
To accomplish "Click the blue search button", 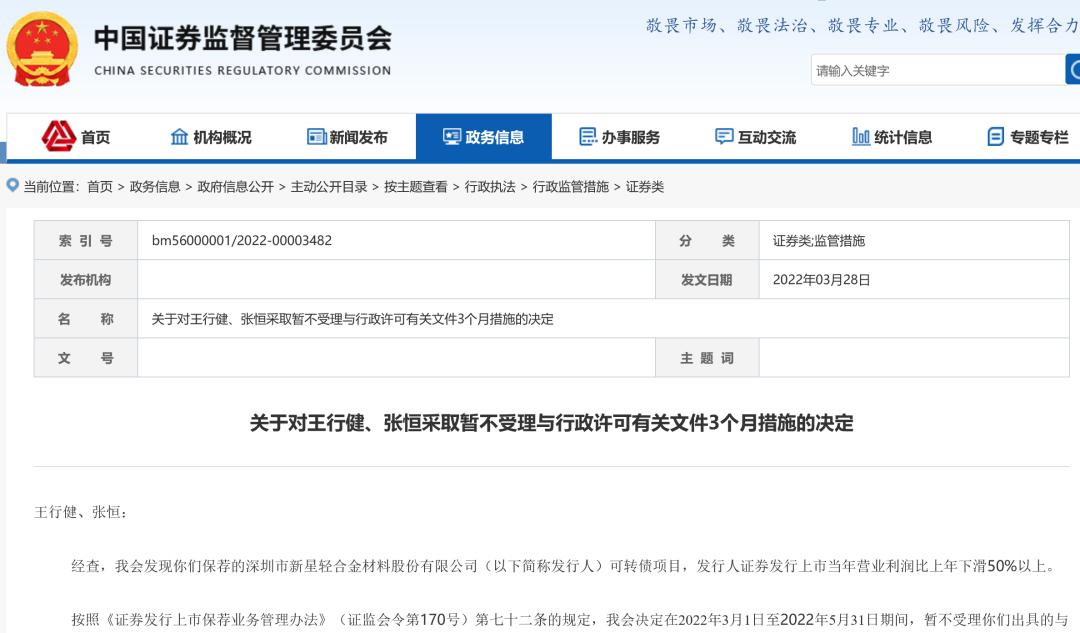I will click(1072, 70).
